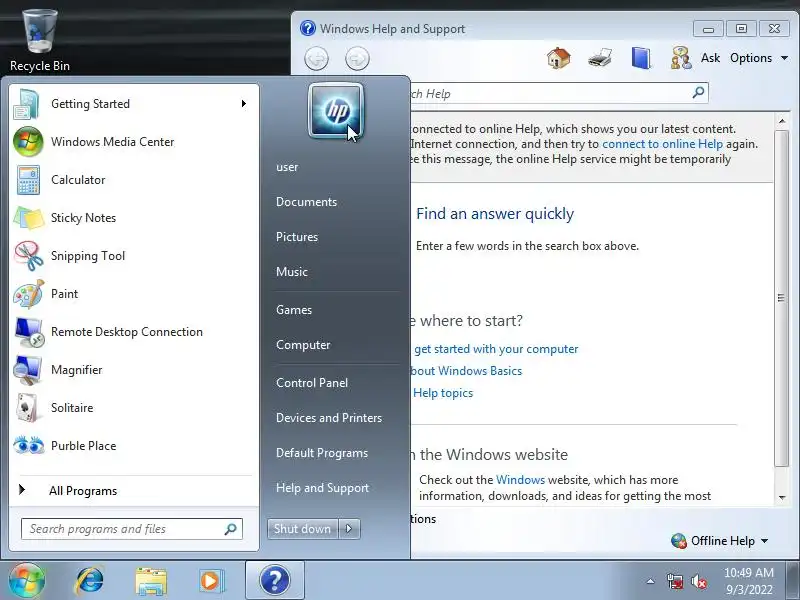Follow connect to online Help link
The image size is (800, 600).
point(662,144)
